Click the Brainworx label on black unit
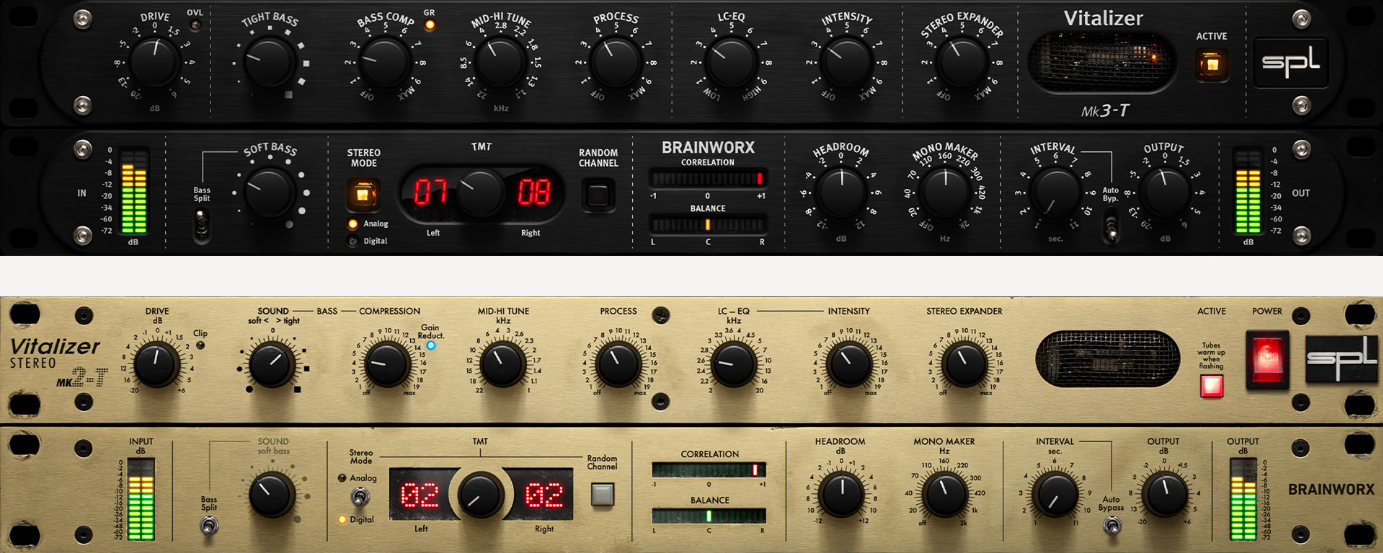The height and width of the screenshot is (553, 1383). click(x=708, y=148)
